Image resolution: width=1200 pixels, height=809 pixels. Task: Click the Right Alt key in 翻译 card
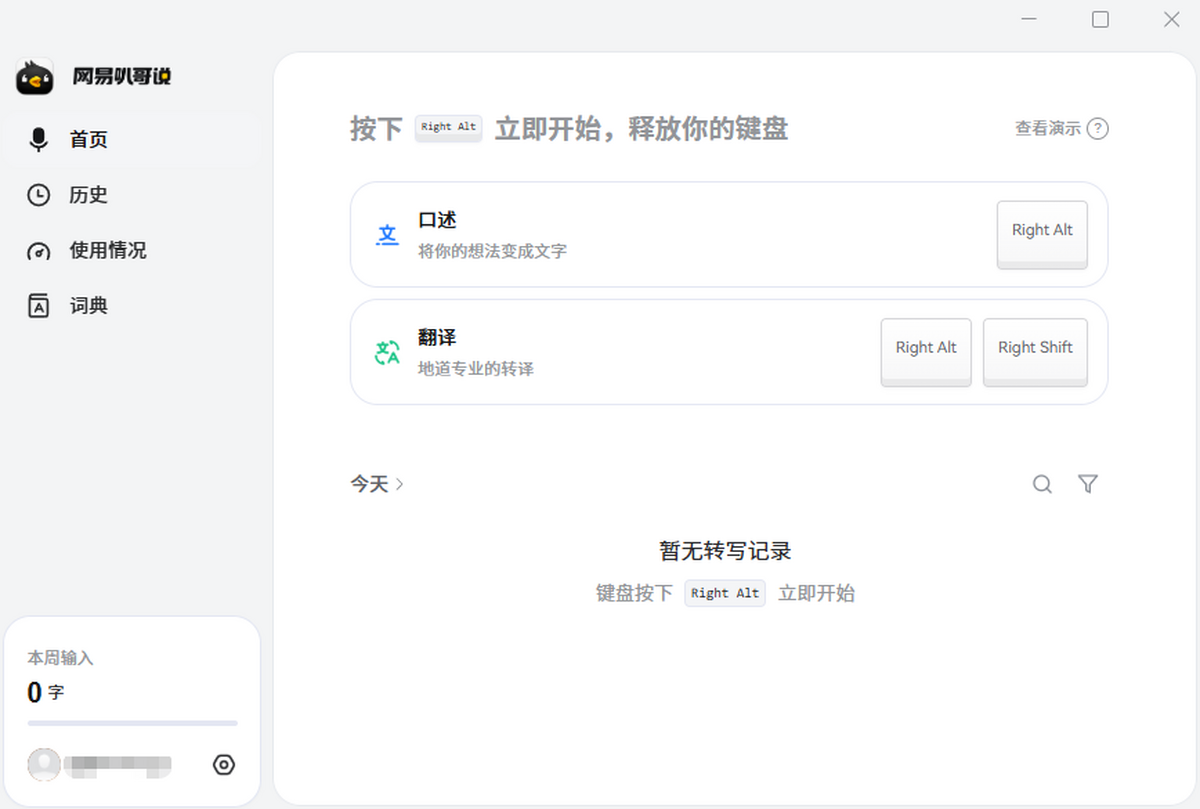tap(926, 353)
